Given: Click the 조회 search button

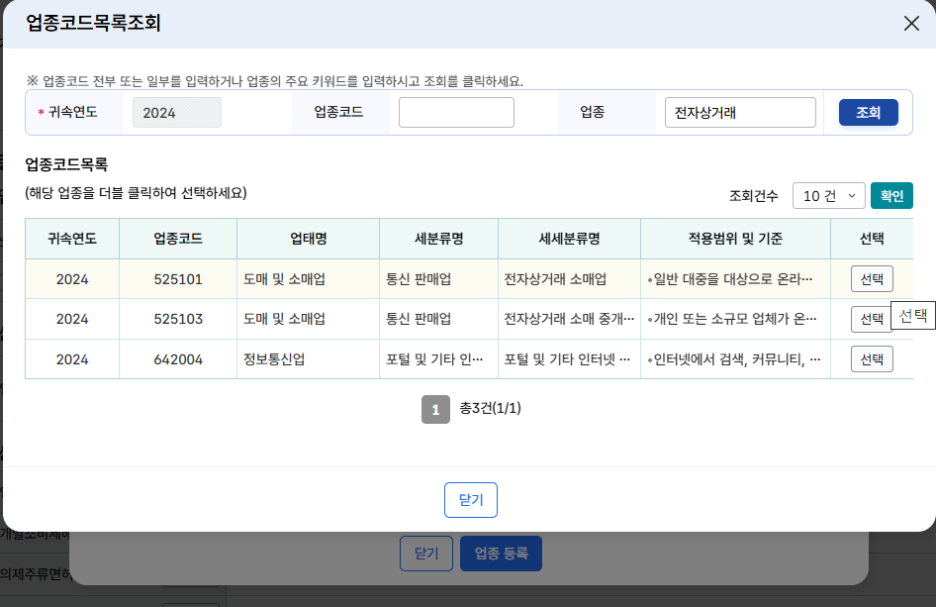Looking at the screenshot, I should click(868, 113).
